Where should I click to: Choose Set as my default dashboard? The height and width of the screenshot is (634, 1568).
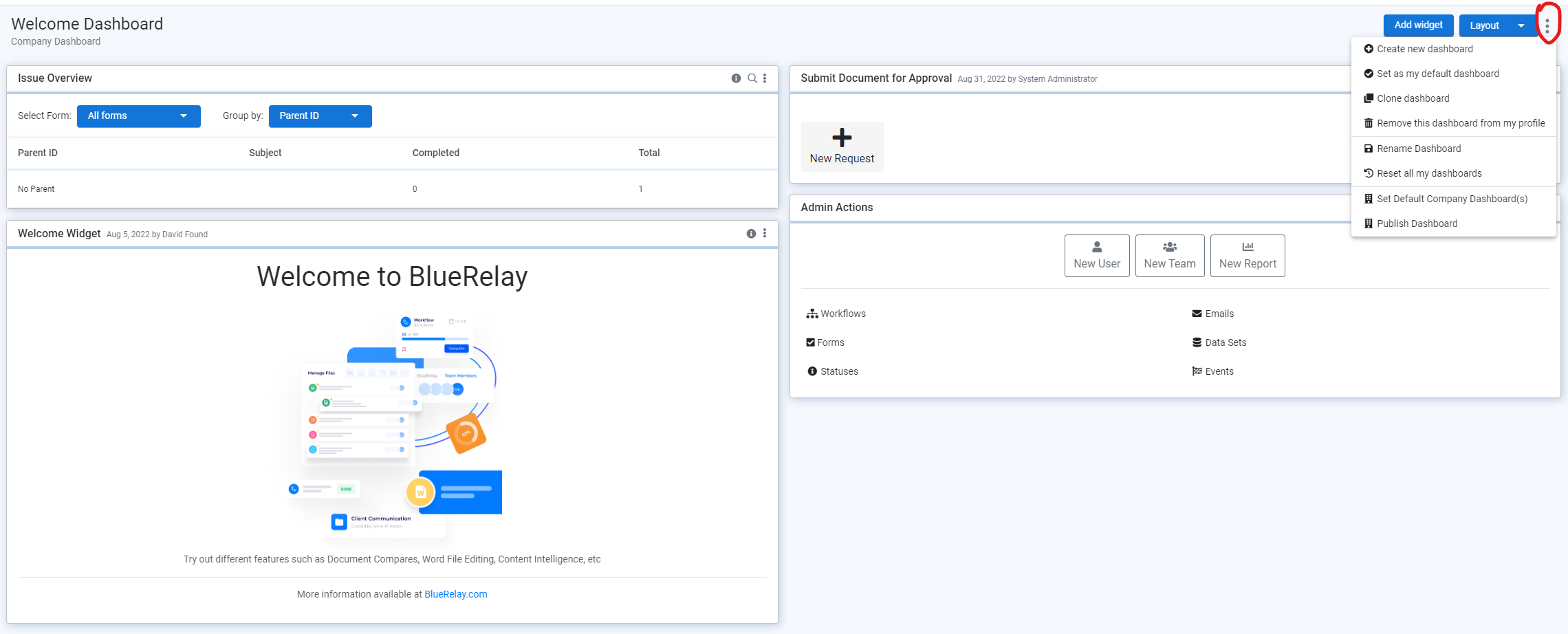1454,74
